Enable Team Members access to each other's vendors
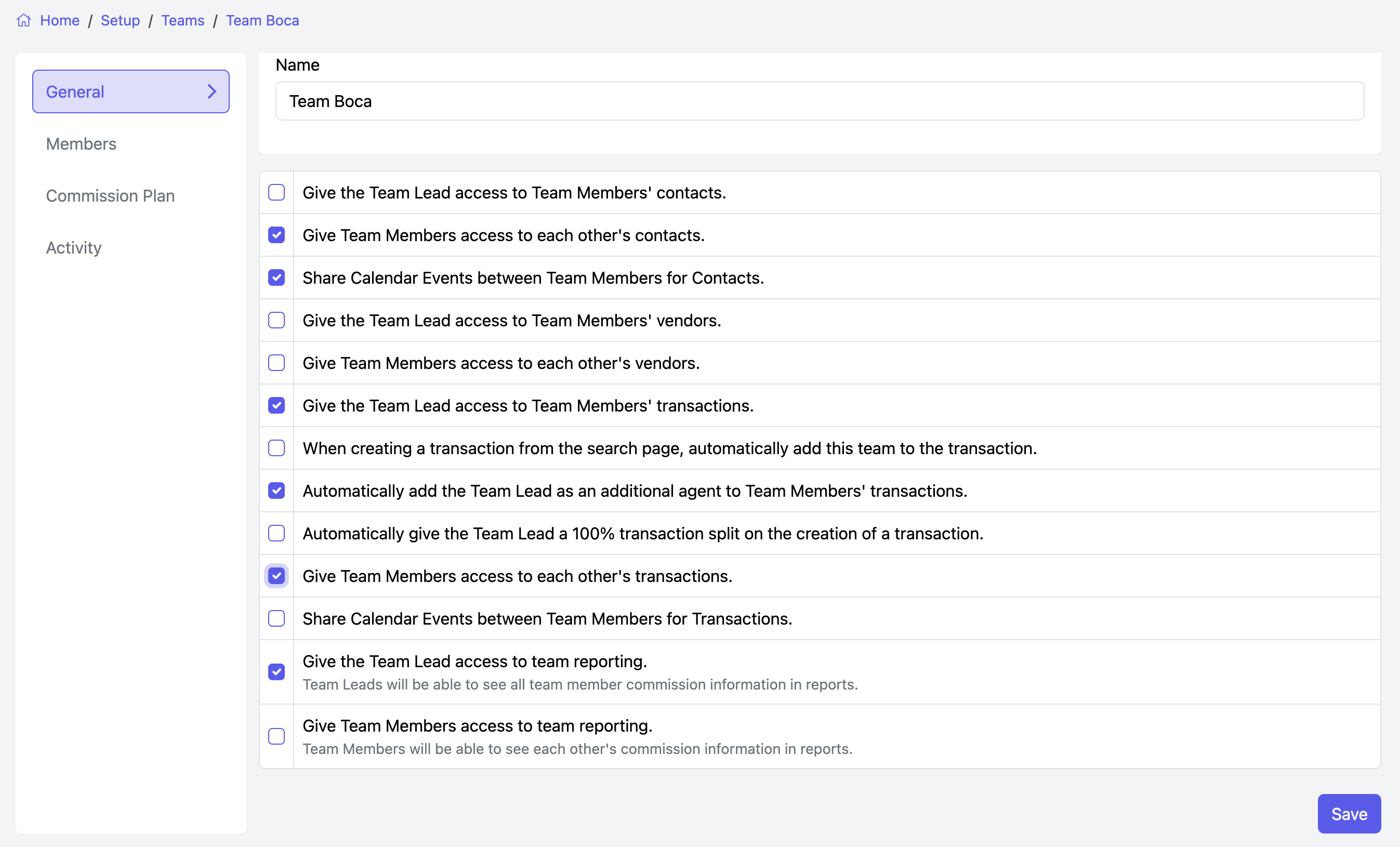Screen dimensions: 1400x847 pos(276,363)
